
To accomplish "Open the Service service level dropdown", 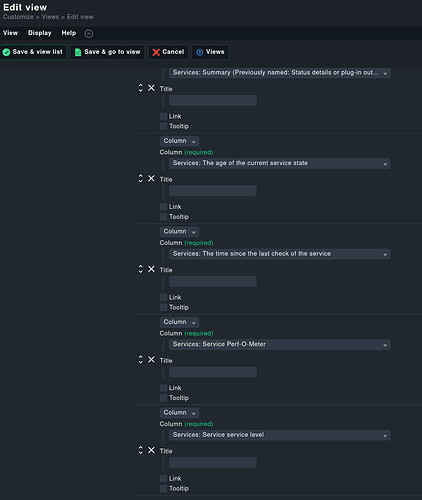I will [280, 435].
